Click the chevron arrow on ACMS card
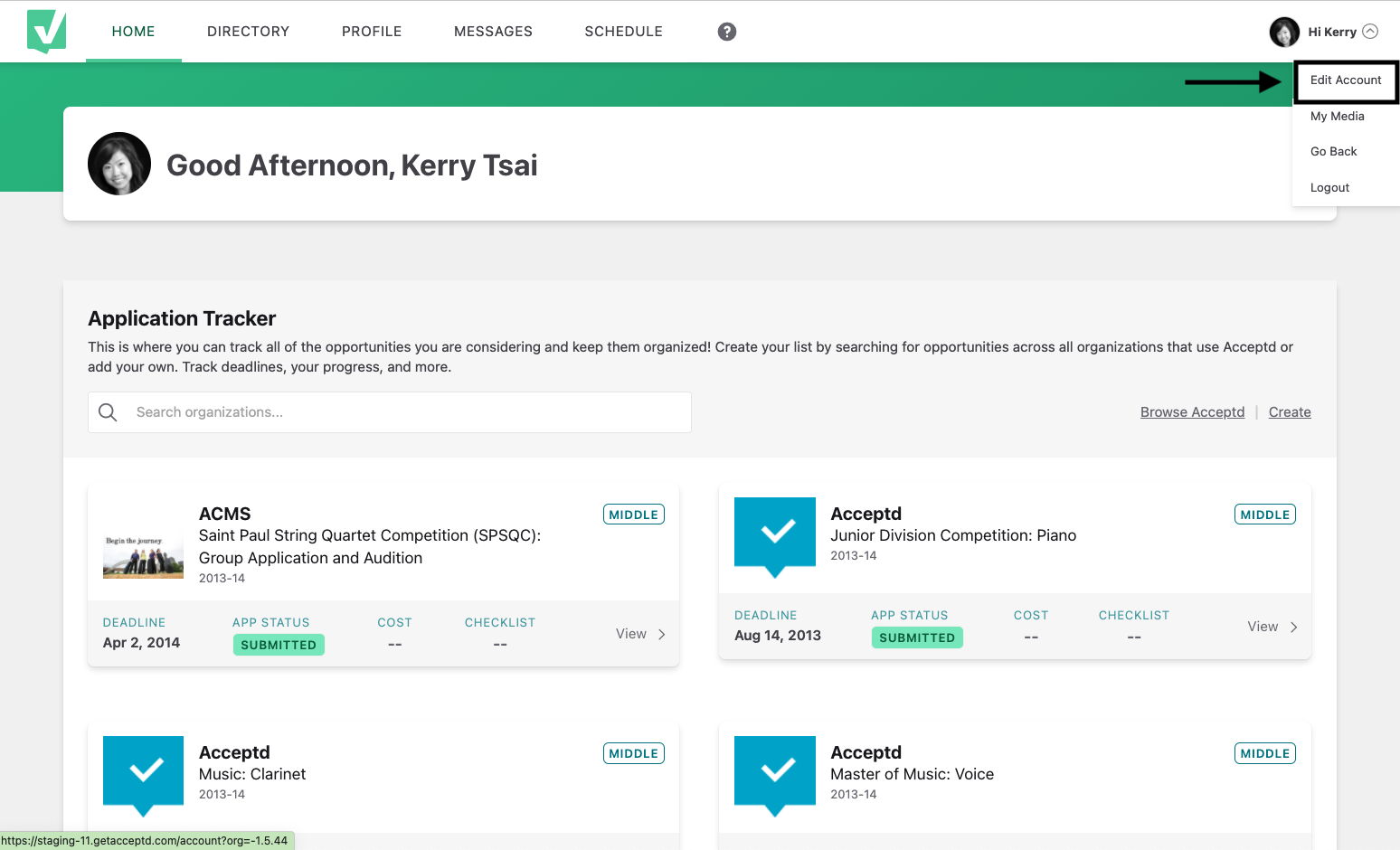1400x850 pixels. tap(662, 634)
